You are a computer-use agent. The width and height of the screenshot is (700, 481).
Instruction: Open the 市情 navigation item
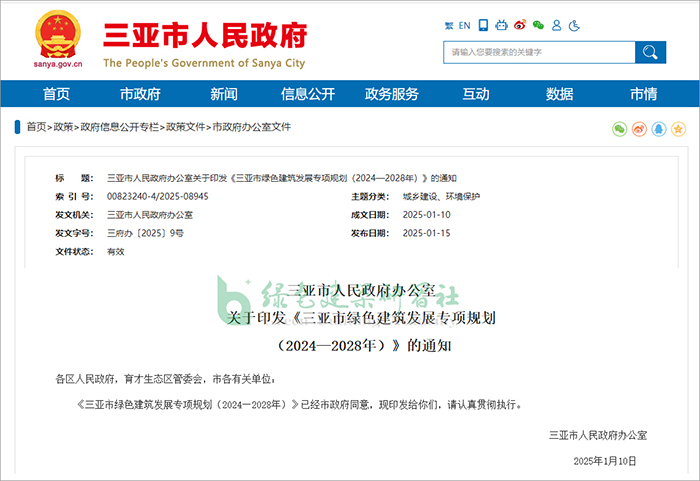(x=643, y=94)
